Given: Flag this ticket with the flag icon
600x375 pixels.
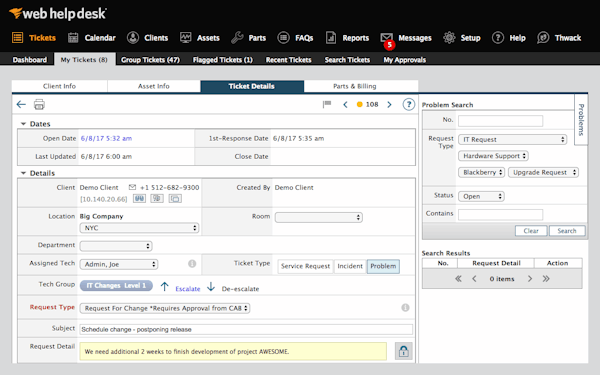Looking at the screenshot, I should [326, 104].
